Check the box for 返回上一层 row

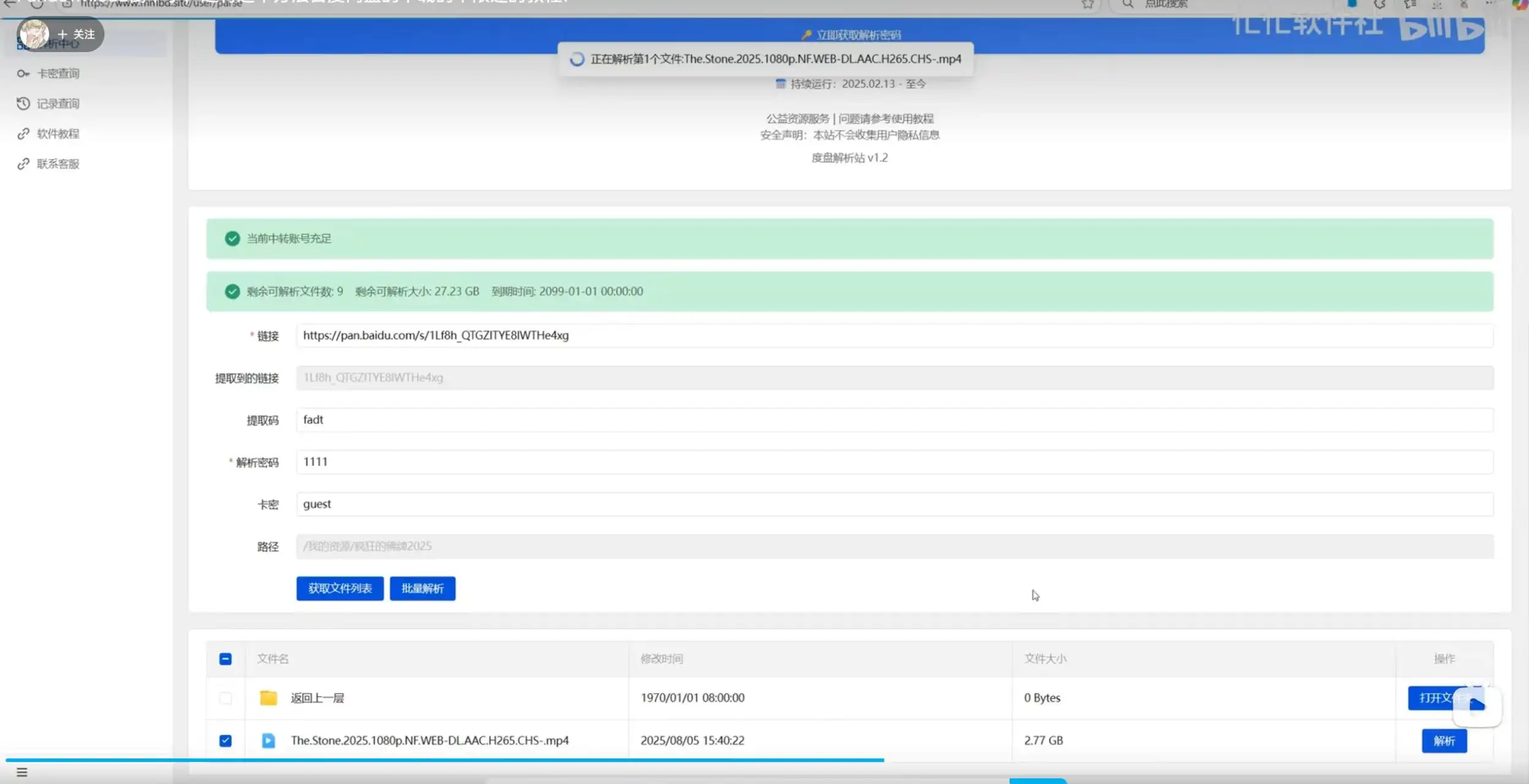(225, 698)
